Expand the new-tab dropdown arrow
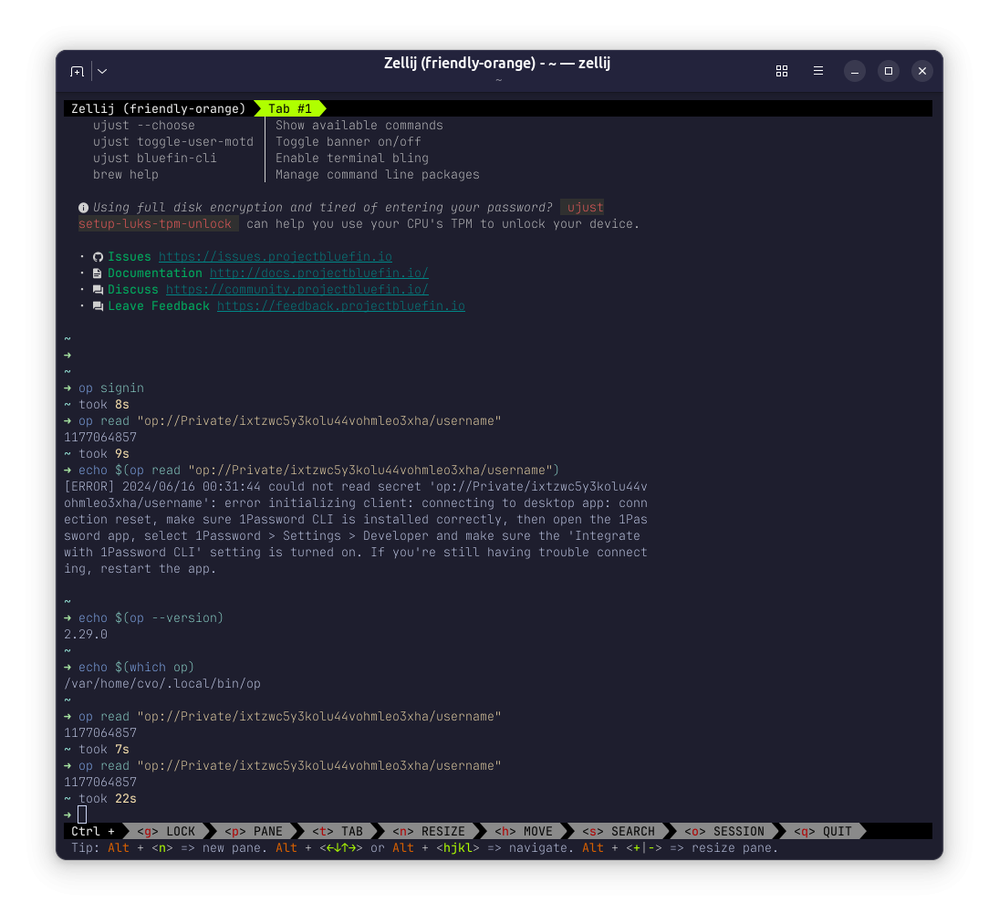Viewport: 999px width, 921px height. (102, 71)
